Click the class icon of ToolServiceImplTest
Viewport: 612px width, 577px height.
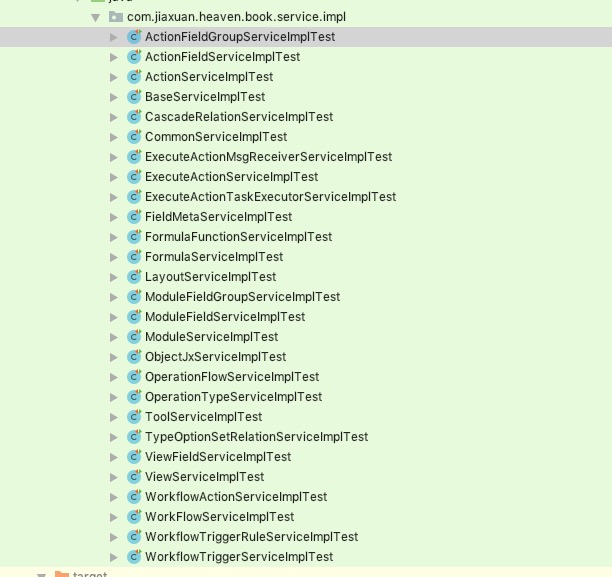134,417
